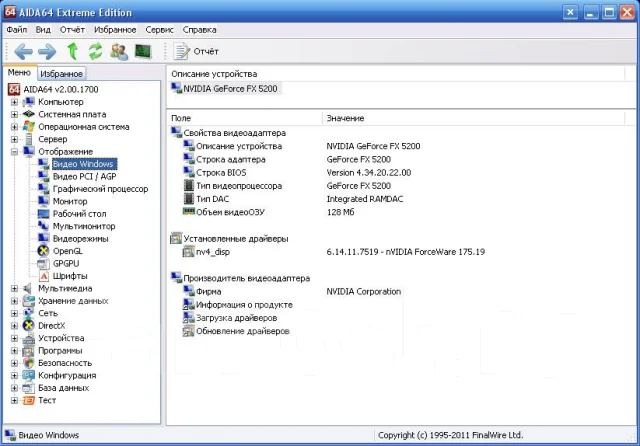This screenshot has width=640, height=446.
Task: Refresh using the green circular arrows icon
Action: click(x=96, y=51)
